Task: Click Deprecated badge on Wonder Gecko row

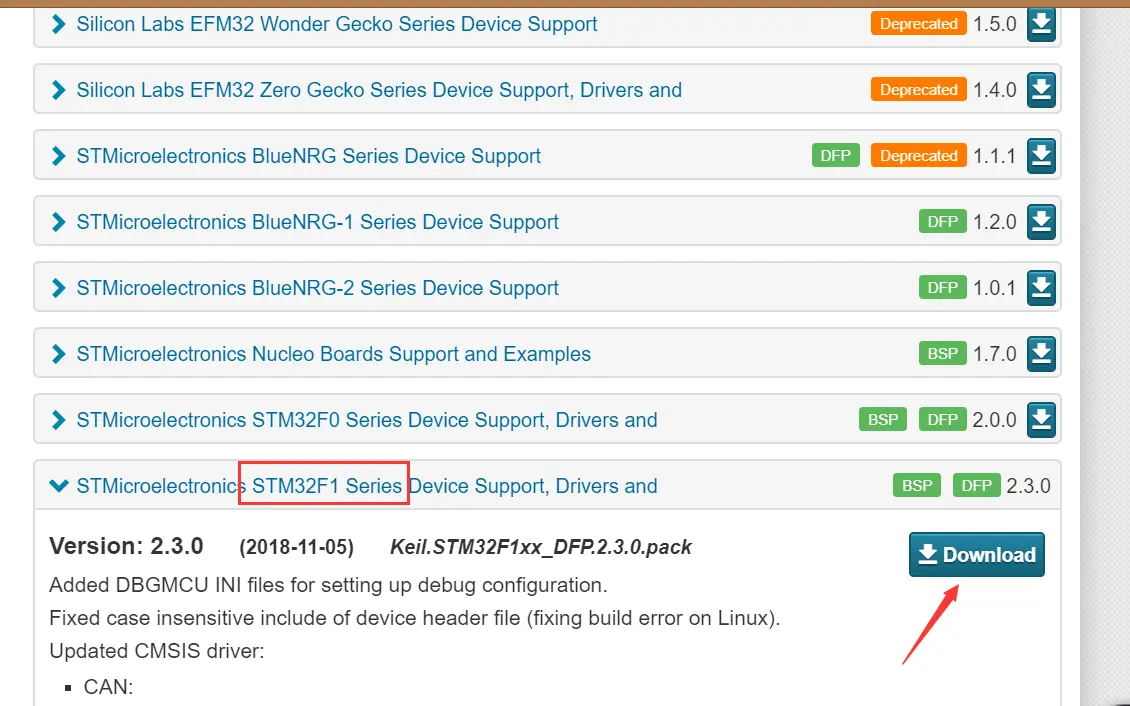Action: [919, 24]
